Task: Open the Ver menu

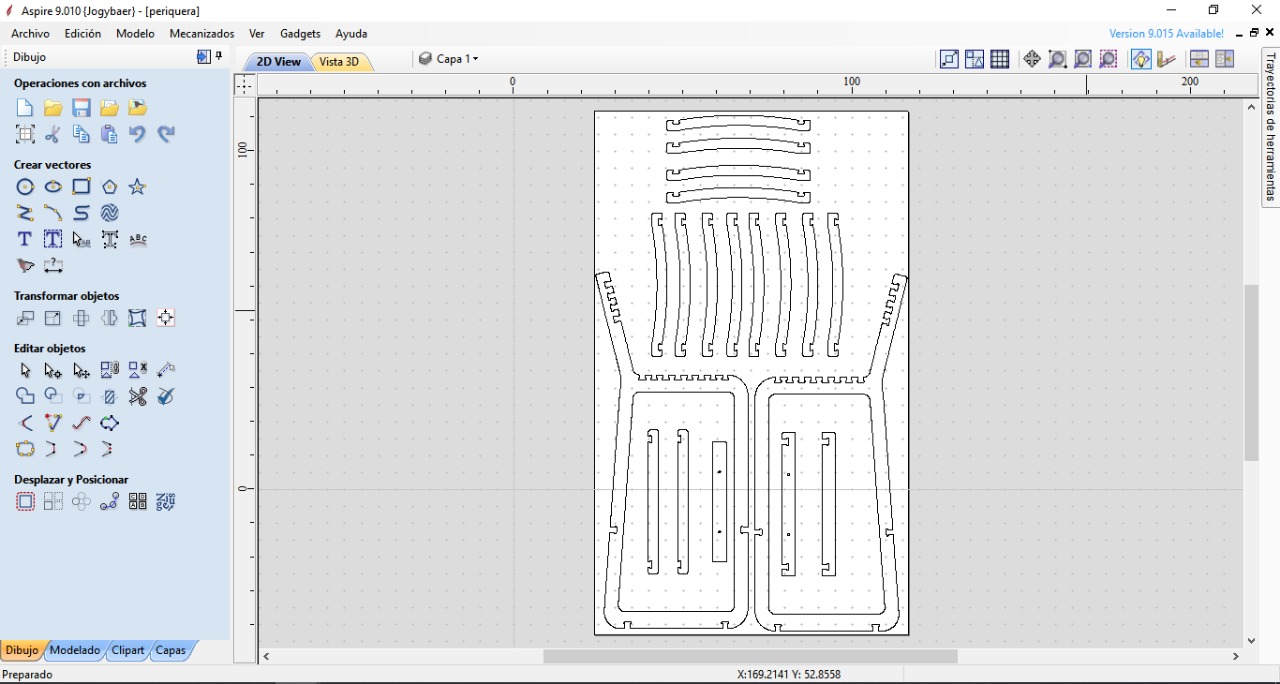Action: pyautogui.click(x=257, y=33)
